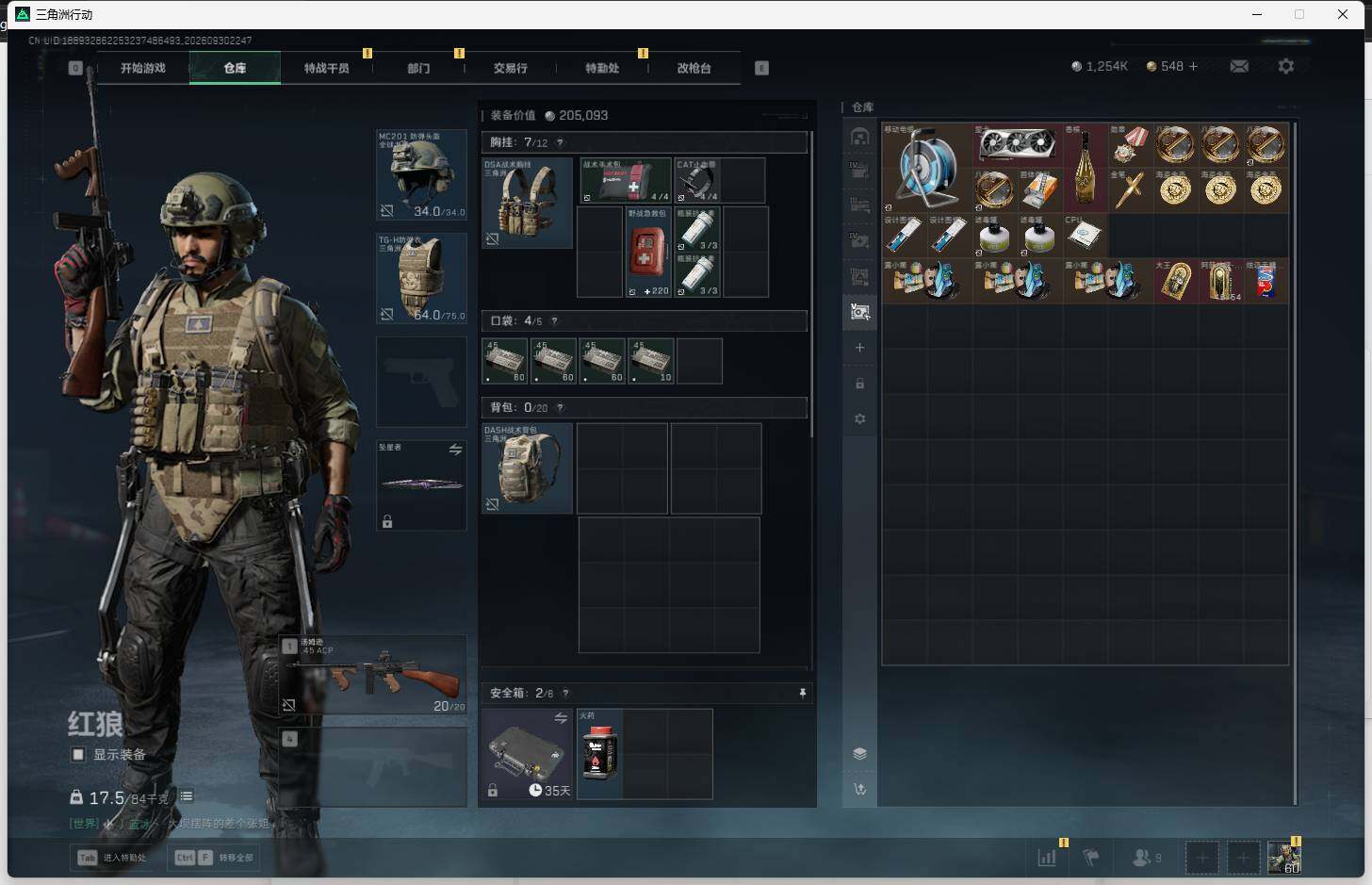Screen dimensions: 1372x885
Task: Open the mail envelope icon
Action: pyautogui.click(x=1239, y=66)
